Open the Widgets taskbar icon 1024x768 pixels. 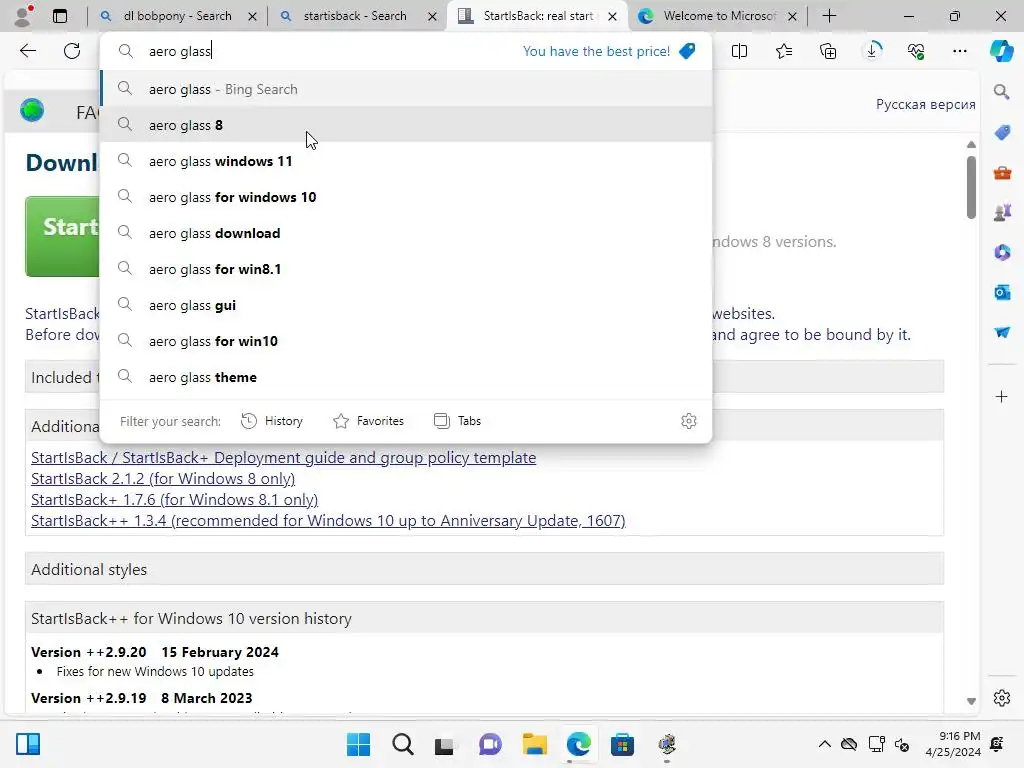pos(28,744)
